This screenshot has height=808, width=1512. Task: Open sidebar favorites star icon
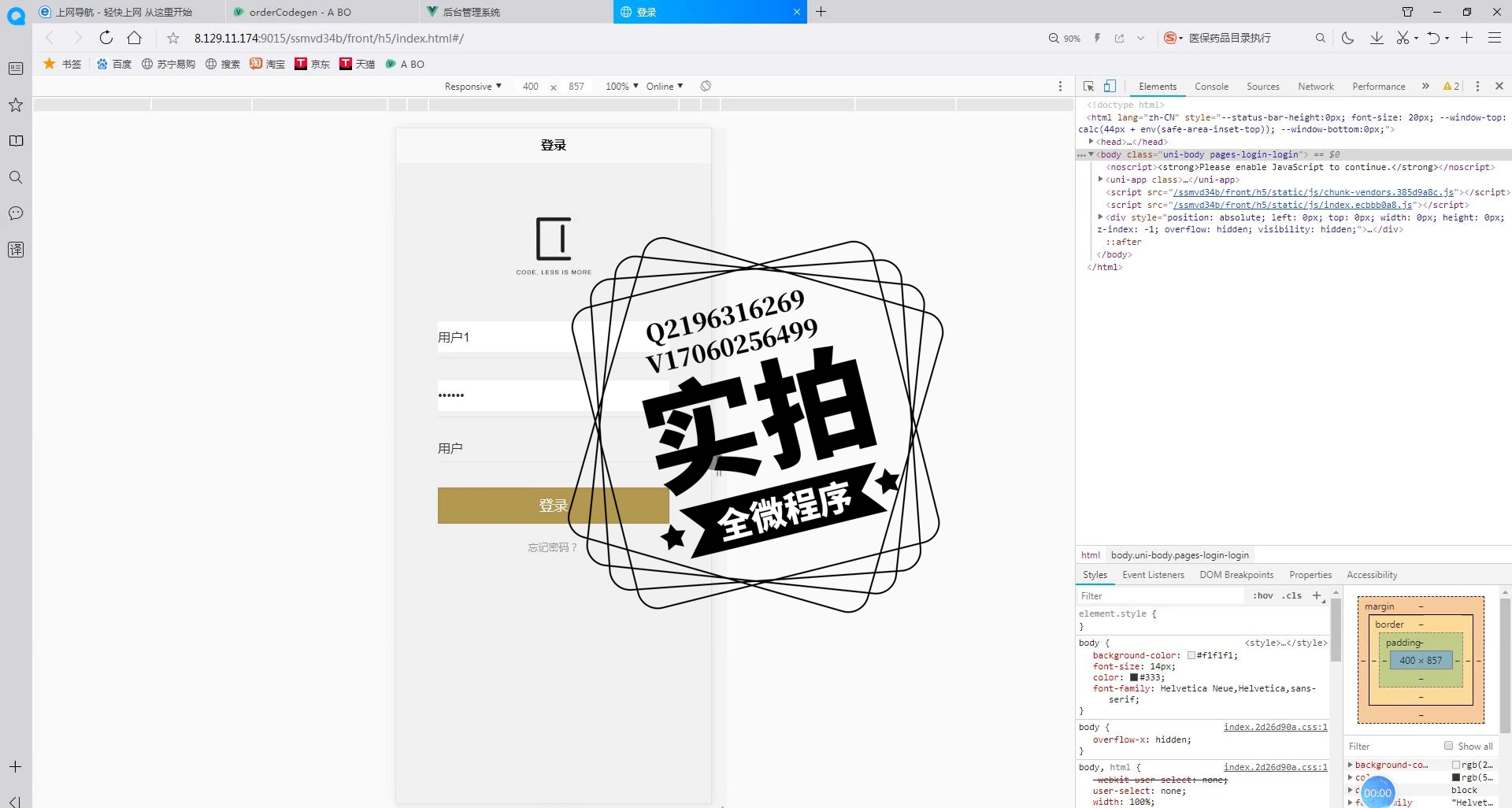click(16, 105)
